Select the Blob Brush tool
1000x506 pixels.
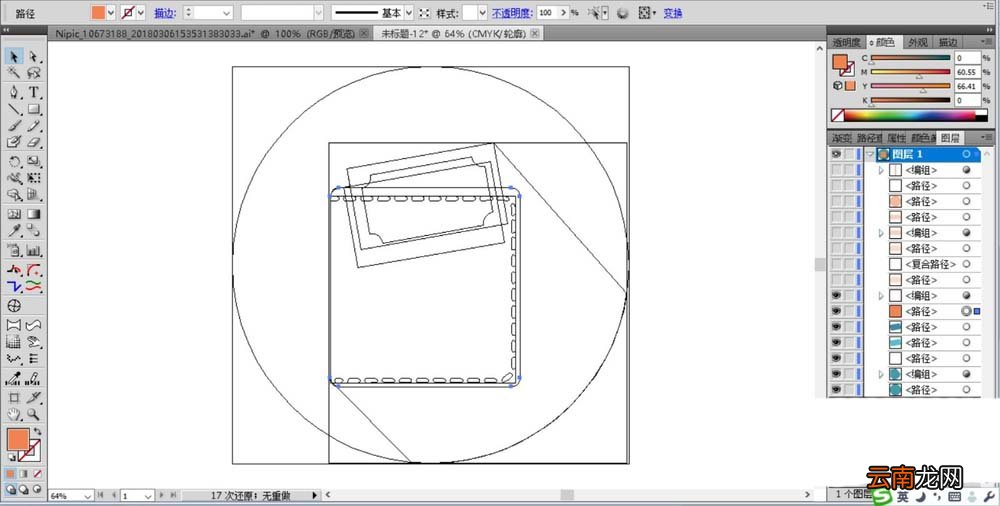tap(14, 142)
